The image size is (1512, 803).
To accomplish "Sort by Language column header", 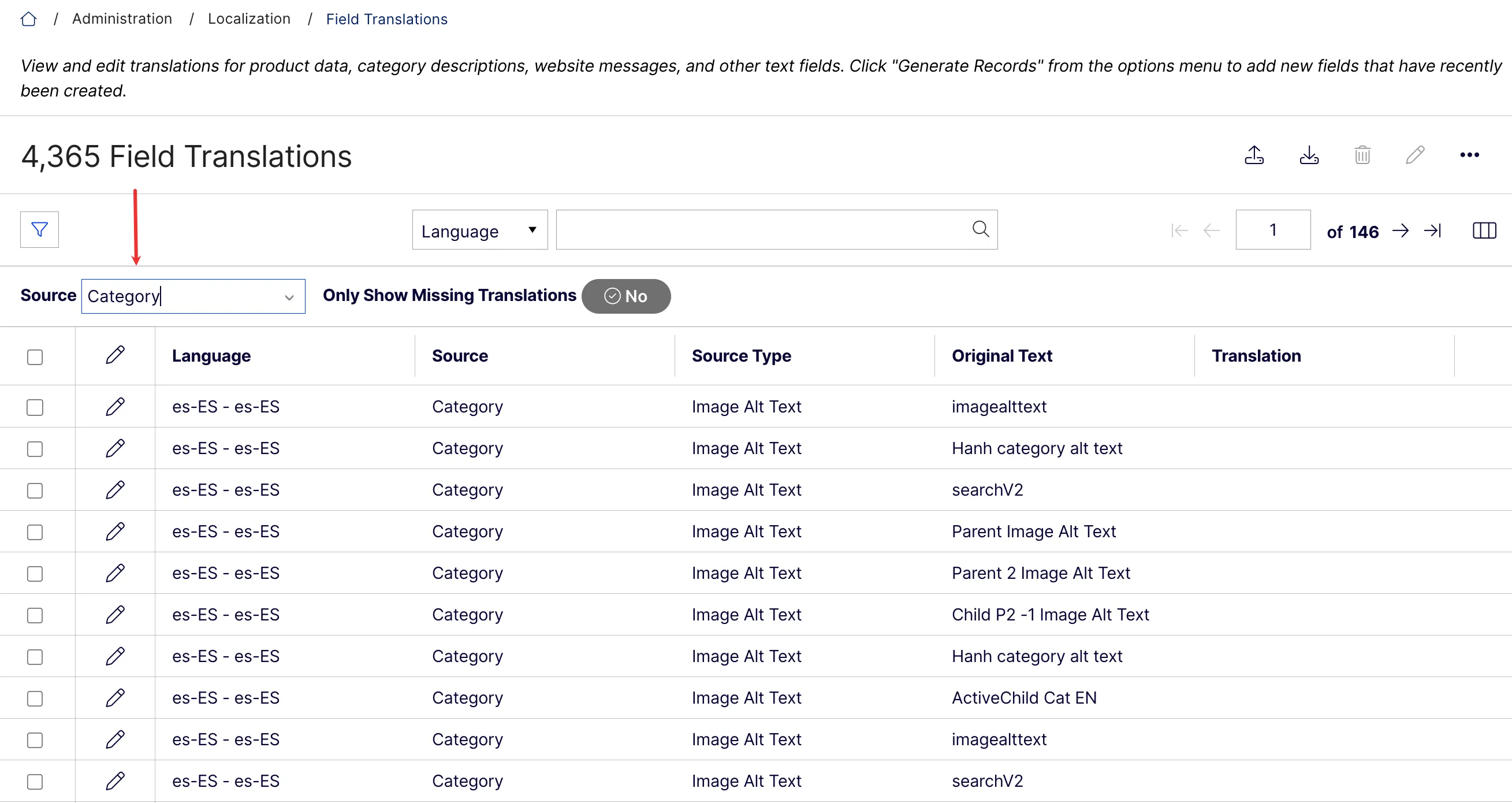I will point(211,356).
